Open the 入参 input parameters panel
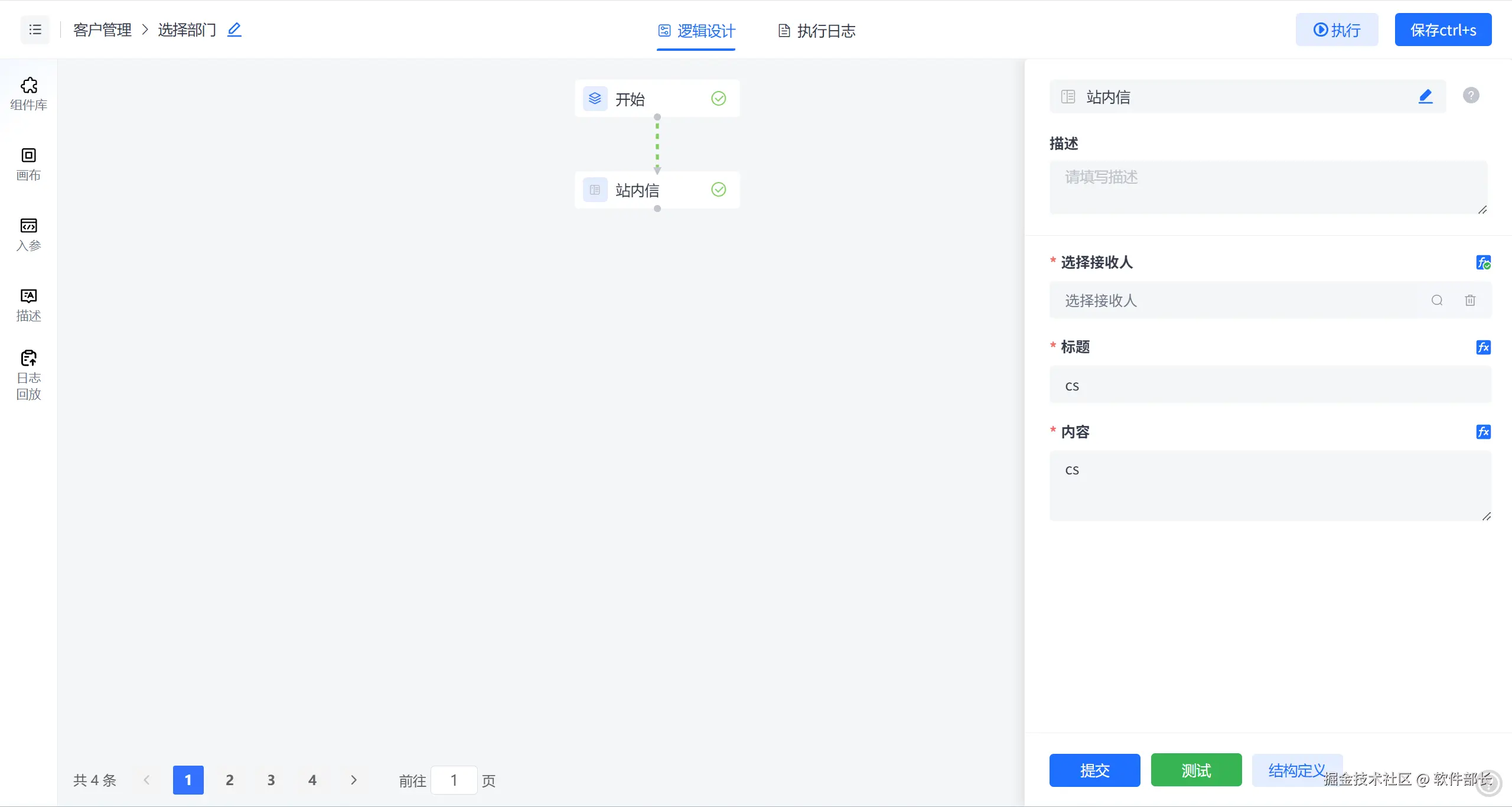Viewport: 1512px width, 807px height. coord(28,234)
